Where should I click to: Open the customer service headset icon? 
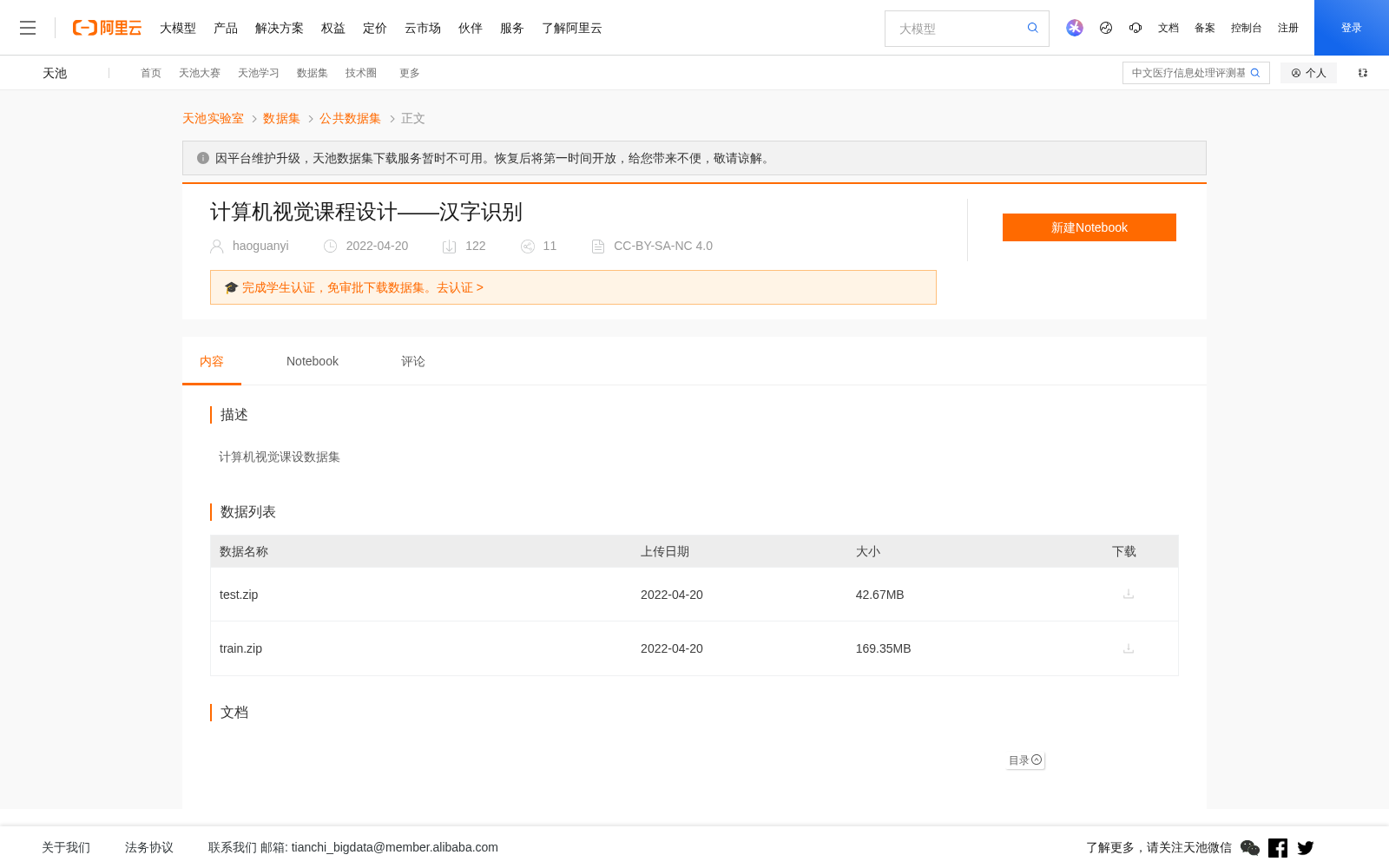(x=1136, y=28)
